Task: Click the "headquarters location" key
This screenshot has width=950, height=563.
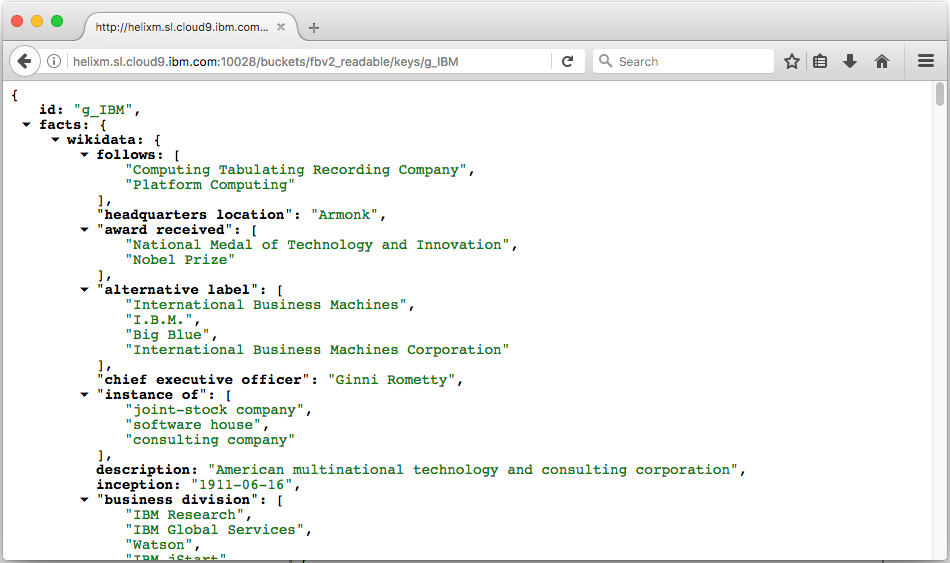Action: [194, 215]
